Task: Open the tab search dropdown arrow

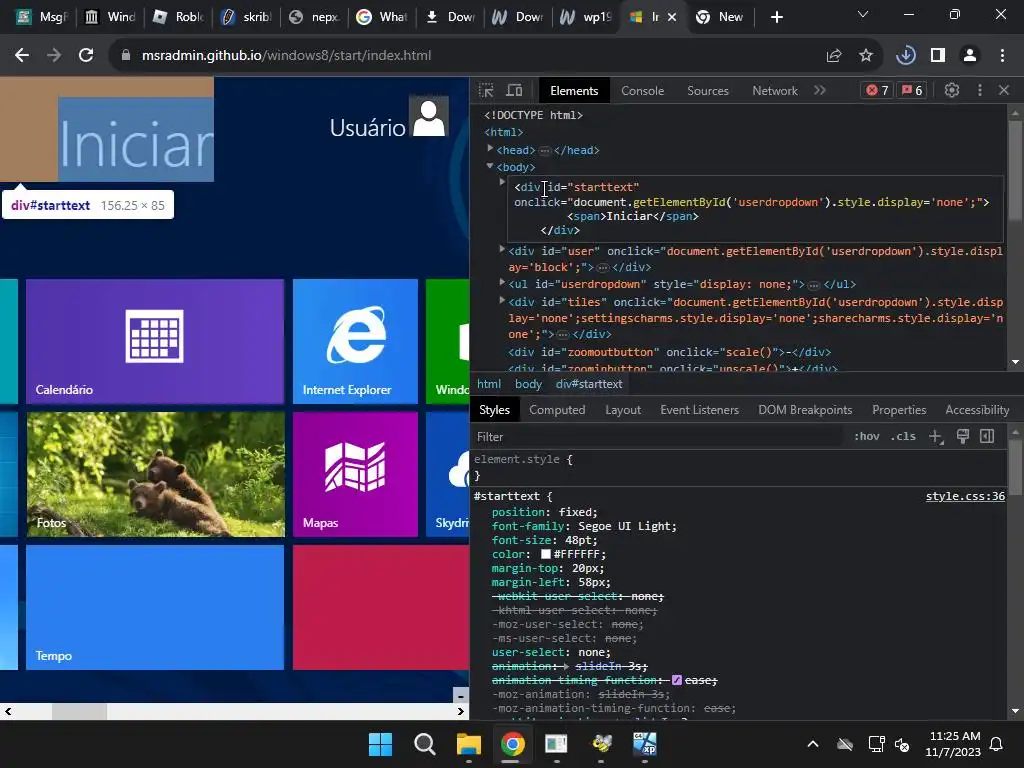Action: click(x=863, y=14)
